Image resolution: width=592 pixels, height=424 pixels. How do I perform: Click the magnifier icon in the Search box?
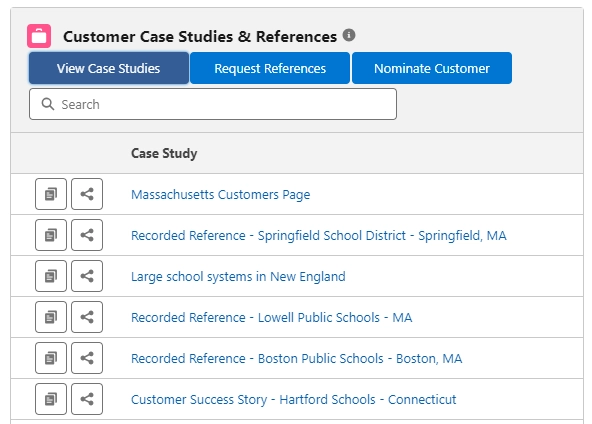(x=48, y=104)
